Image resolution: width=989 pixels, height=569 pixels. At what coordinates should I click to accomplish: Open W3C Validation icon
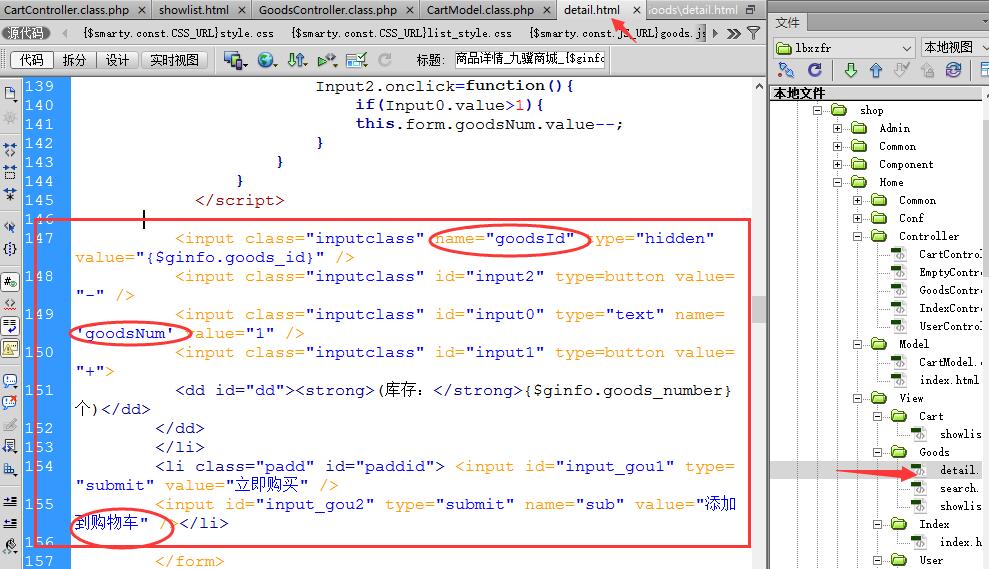(x=327, y=60)
